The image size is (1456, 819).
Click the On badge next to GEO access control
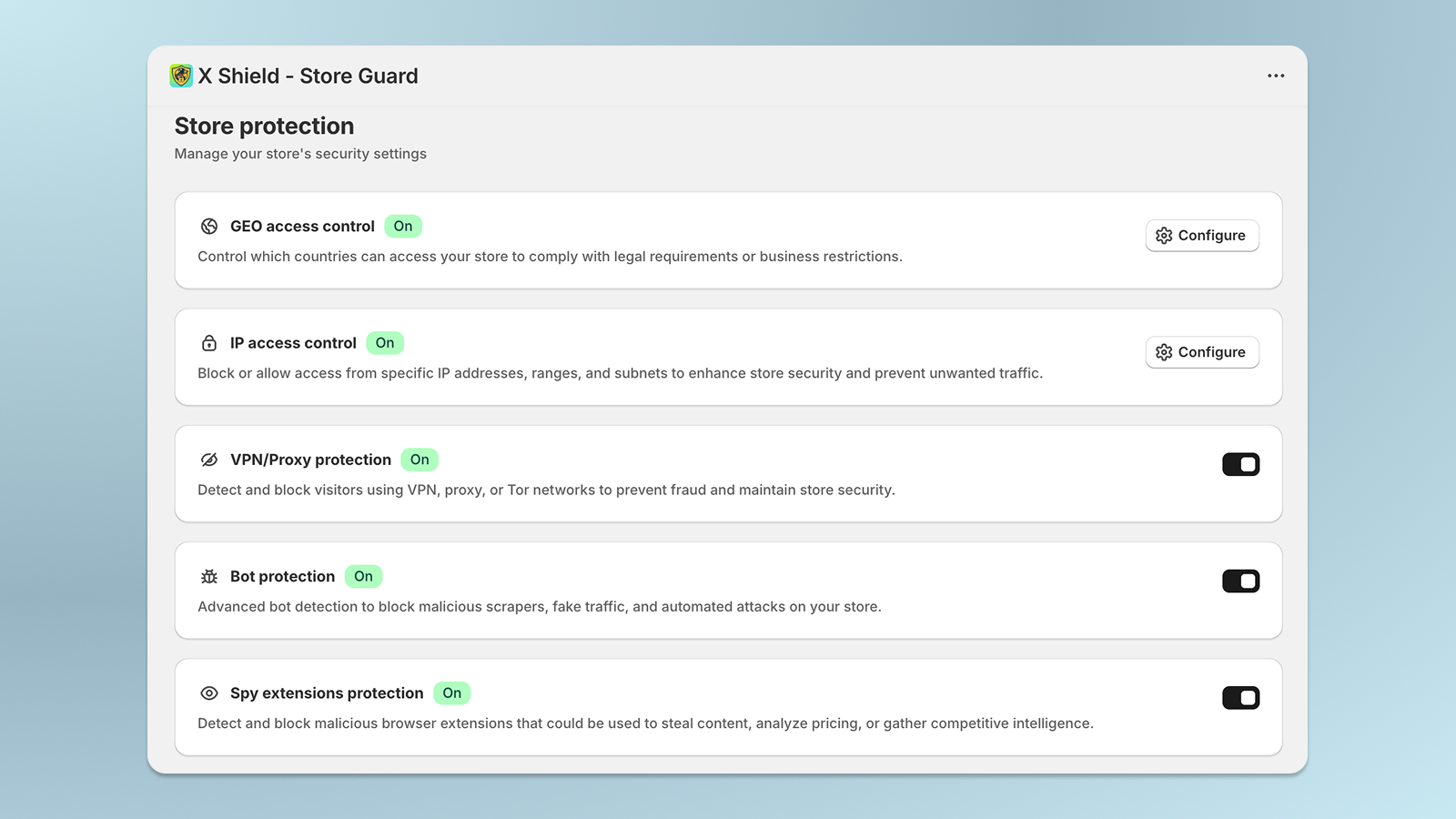tap(403, 226)
